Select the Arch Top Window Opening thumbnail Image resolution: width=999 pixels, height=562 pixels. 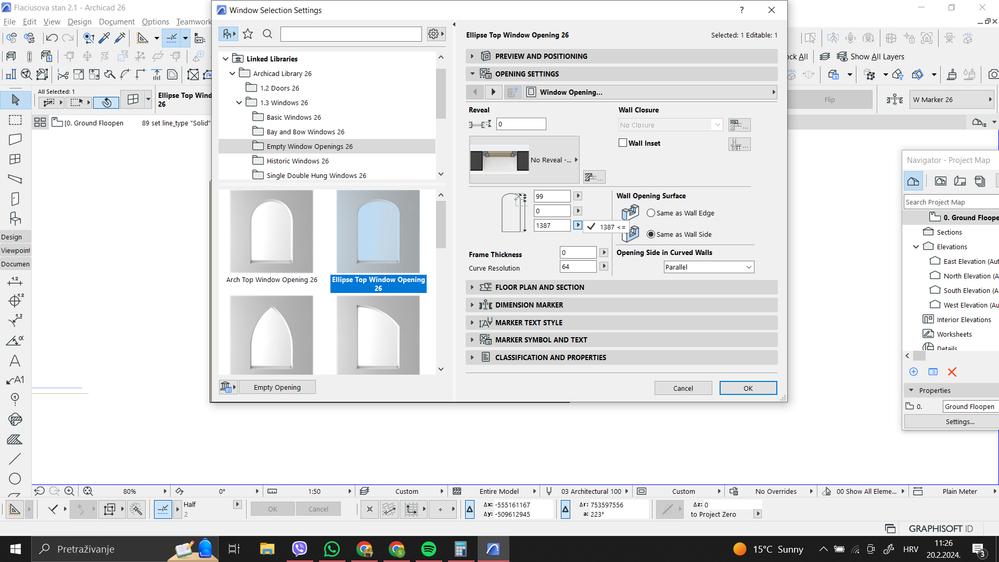pyautogui.click(x=271, y=232)
